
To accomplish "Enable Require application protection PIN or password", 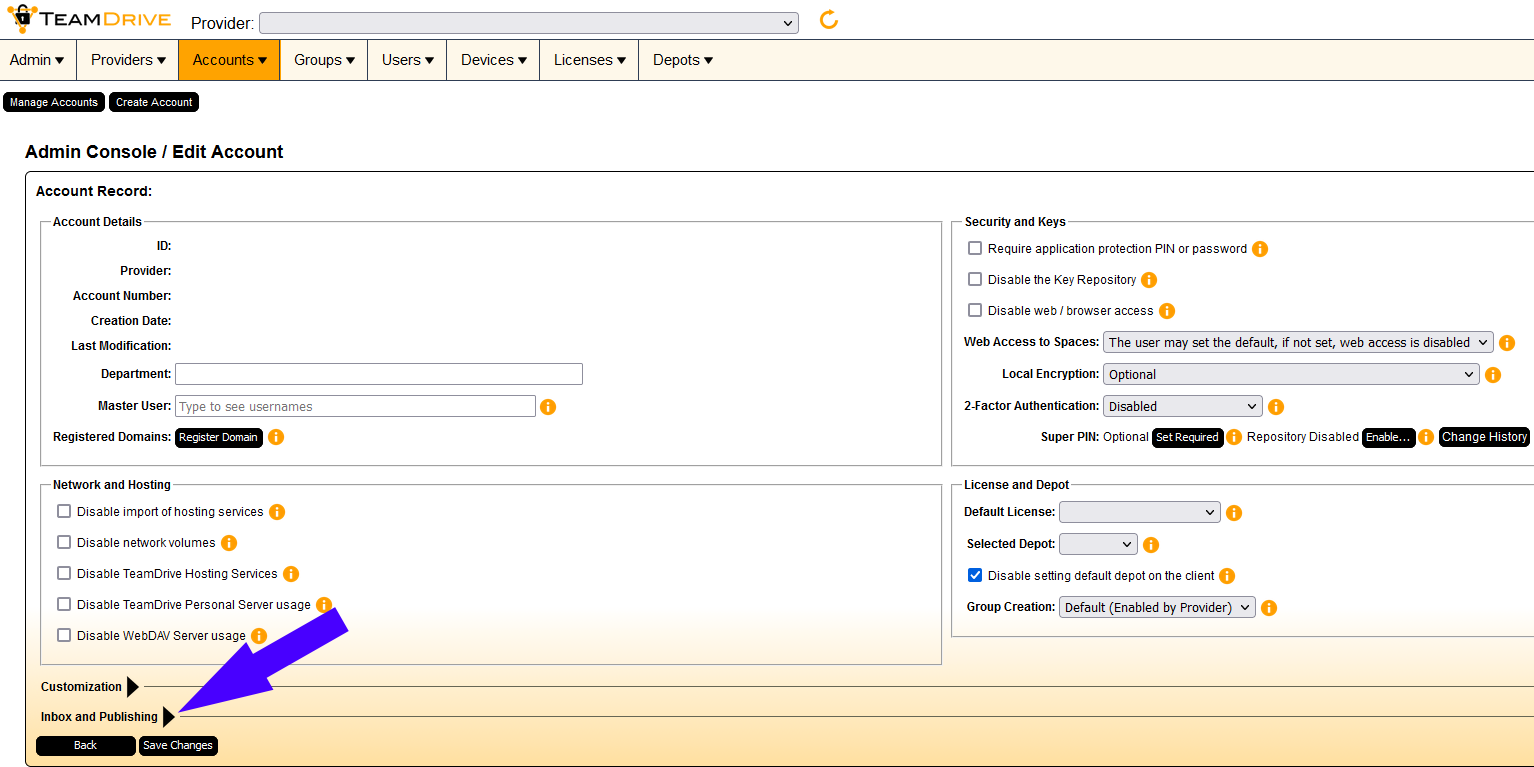I will 975,248.
